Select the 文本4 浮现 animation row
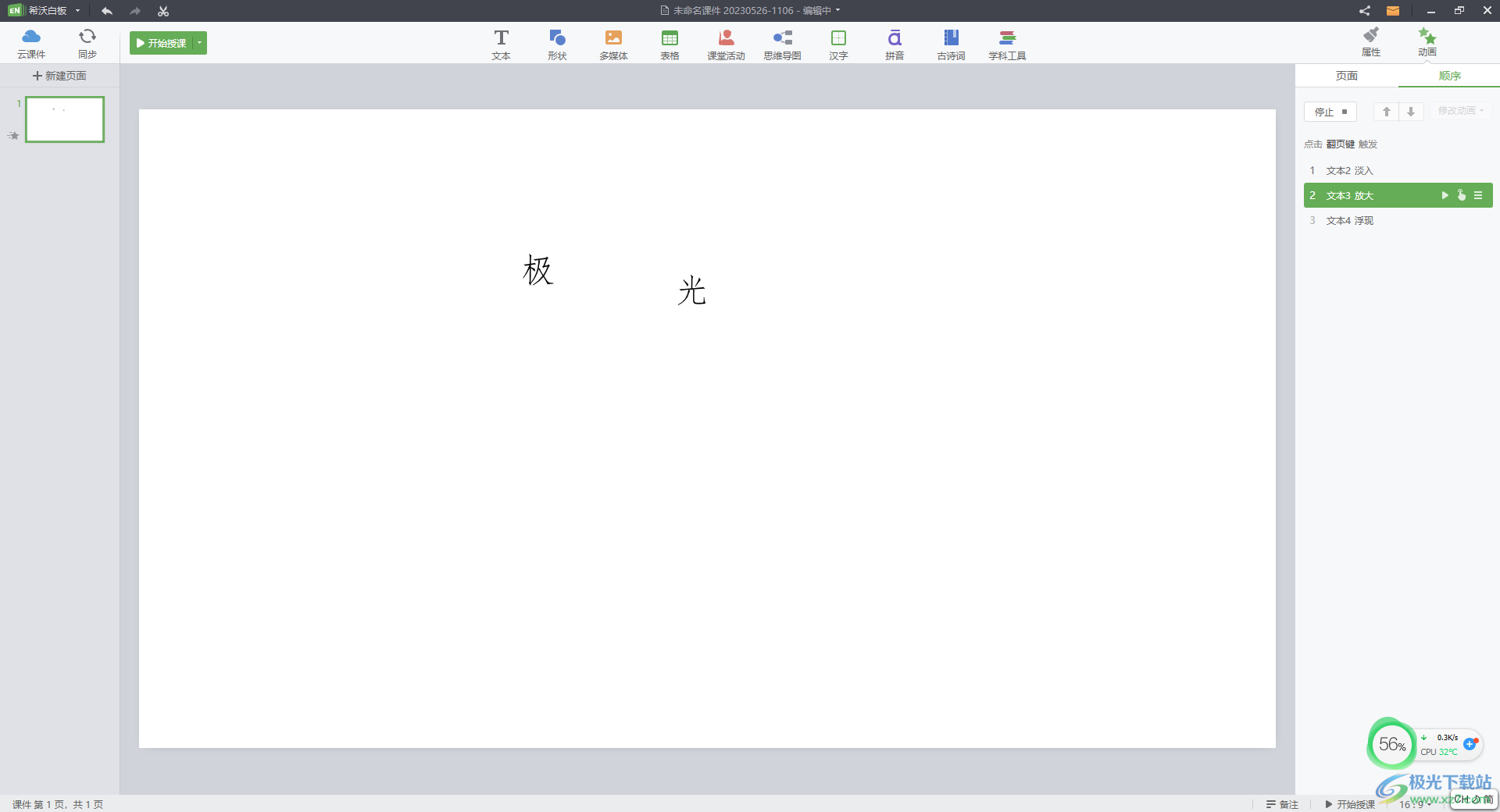The height and width of the screenshot is (812, 1500). tap(1398, 220)
